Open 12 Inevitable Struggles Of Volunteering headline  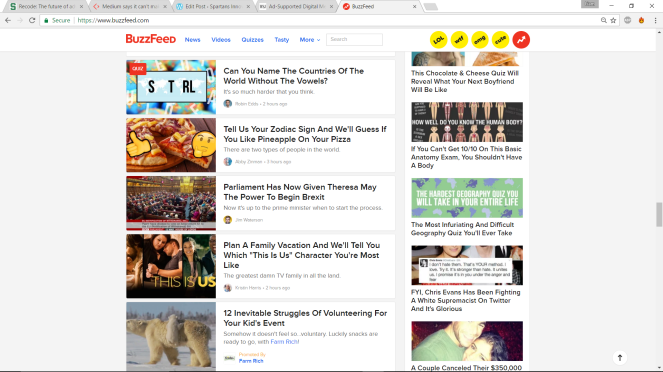[x=305, y=318]
